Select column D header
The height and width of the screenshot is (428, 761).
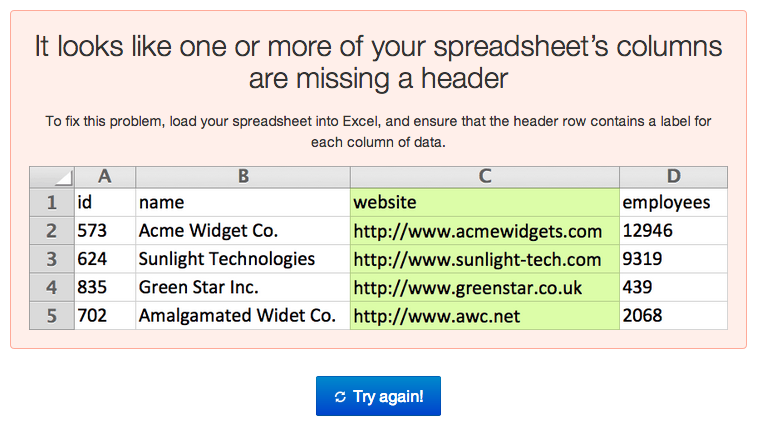coord(674,177)
